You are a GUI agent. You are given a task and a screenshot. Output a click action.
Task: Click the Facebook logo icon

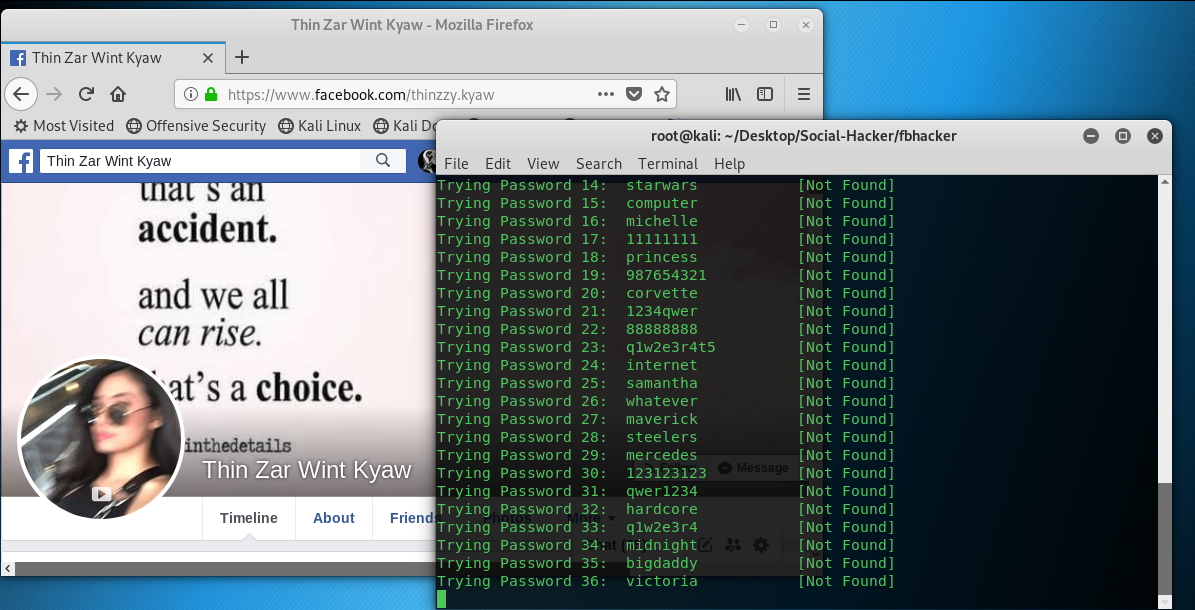[21, 161]
